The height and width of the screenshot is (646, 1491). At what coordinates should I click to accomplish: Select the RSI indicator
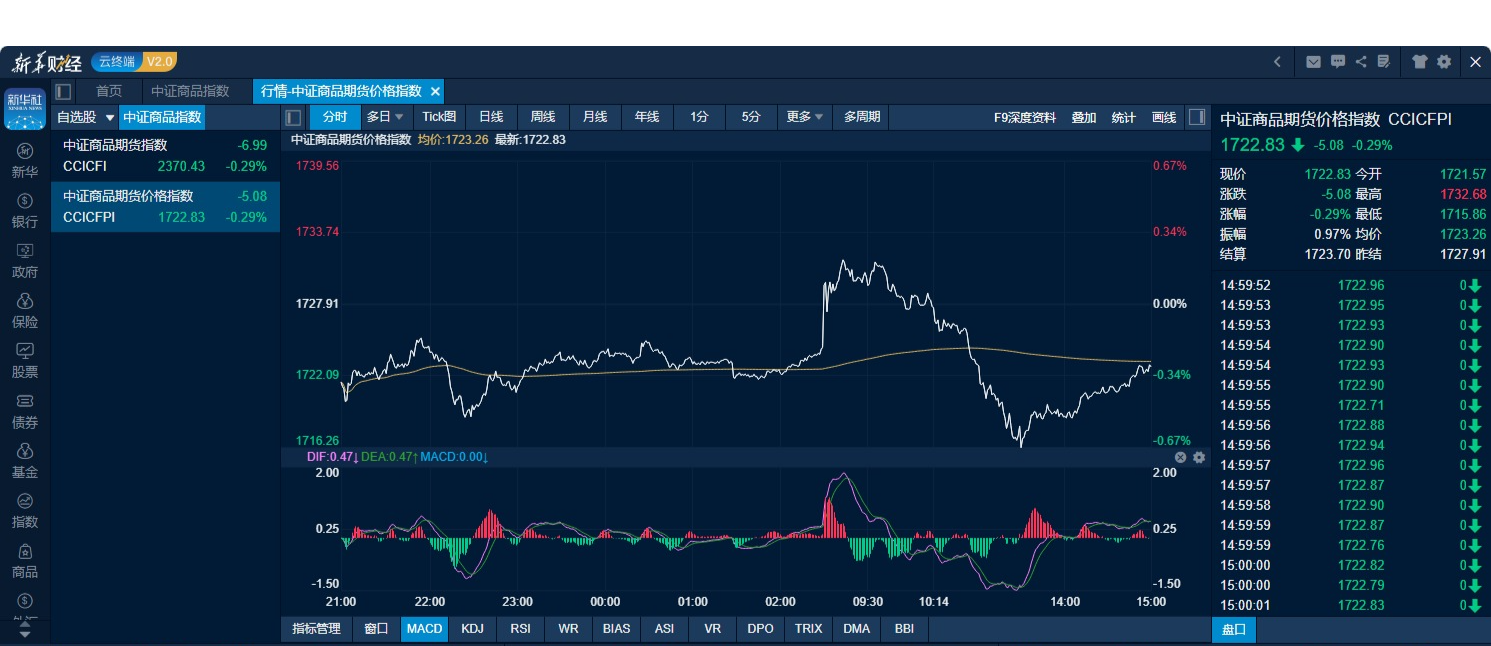[x=520, y=629]
